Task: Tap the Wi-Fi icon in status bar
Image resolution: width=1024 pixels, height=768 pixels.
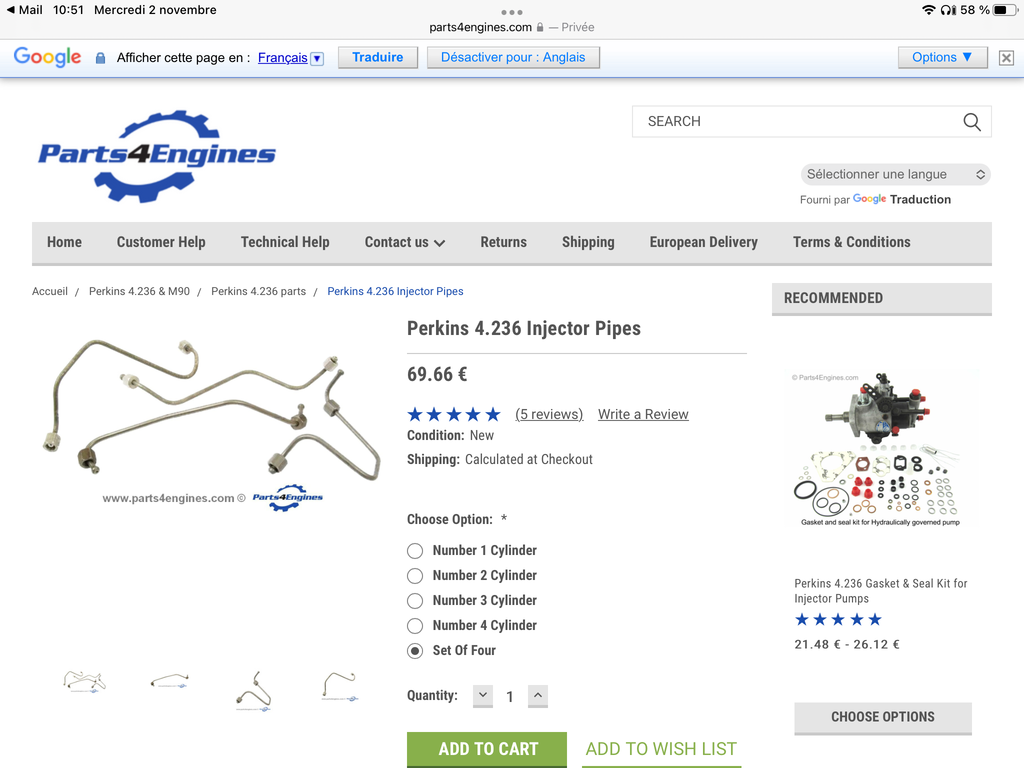Action: (929, 10)
